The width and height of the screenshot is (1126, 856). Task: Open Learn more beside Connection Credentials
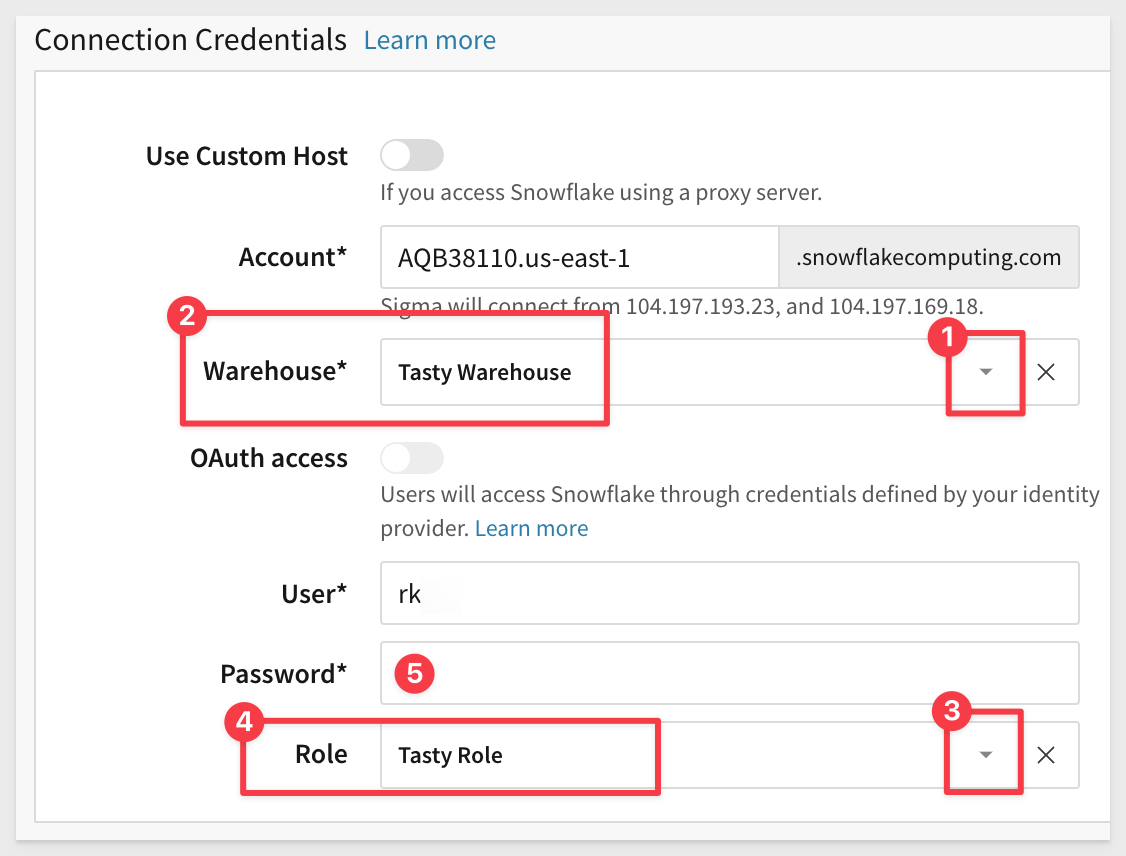click(x=429, y=41)
